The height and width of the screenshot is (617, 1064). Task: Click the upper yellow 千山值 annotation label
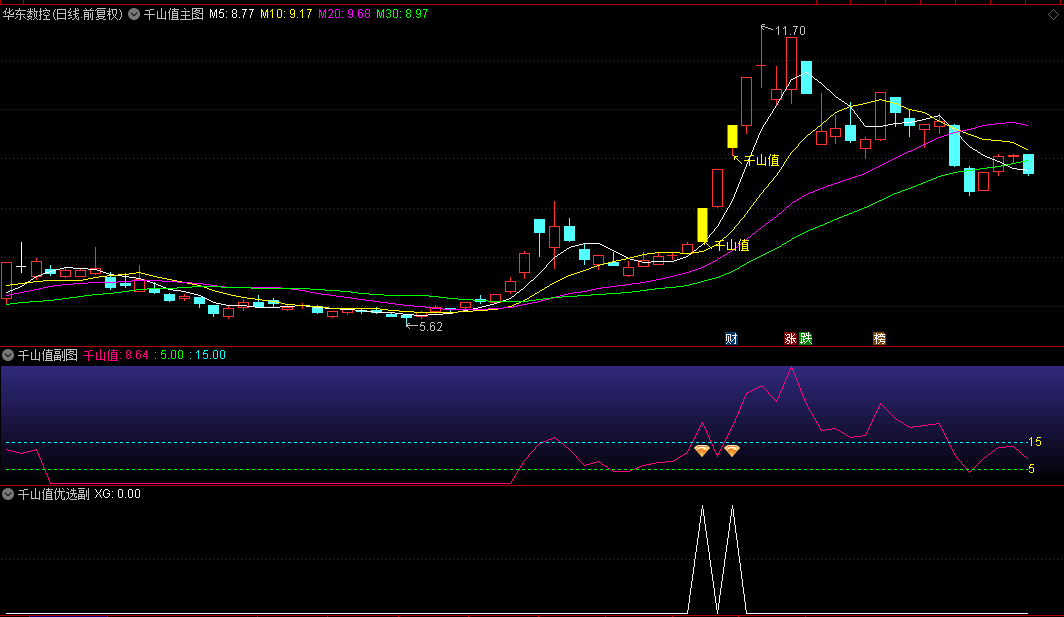(x=761, y=161)
